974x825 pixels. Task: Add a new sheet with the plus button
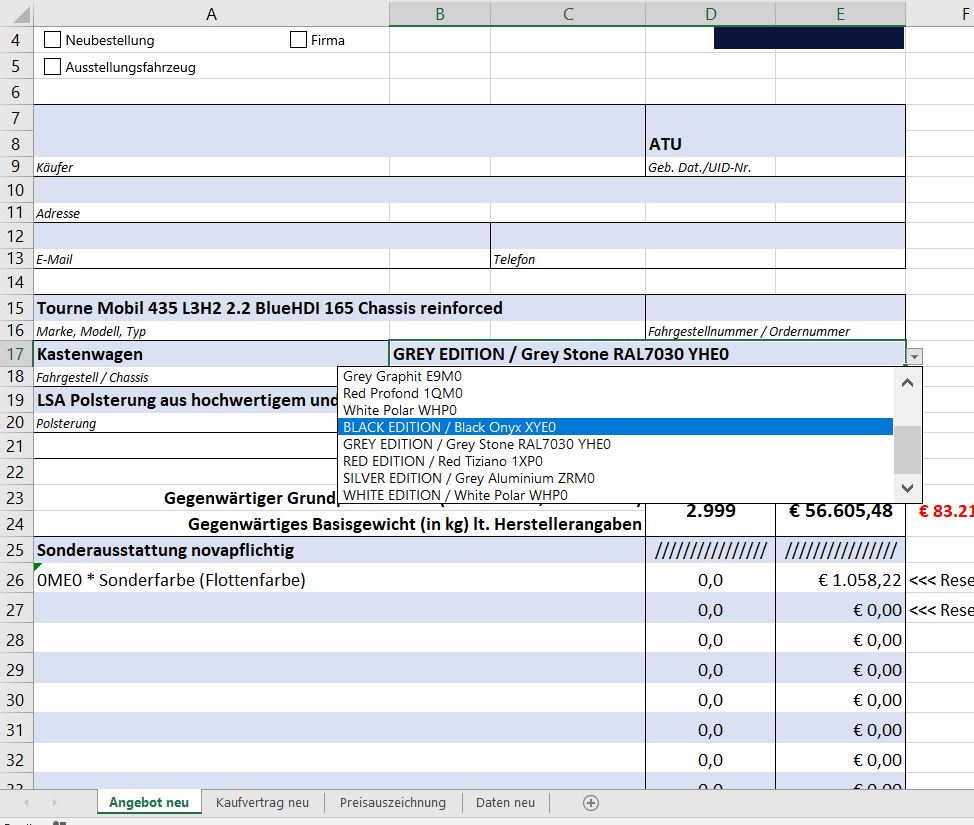pos(591,803)
